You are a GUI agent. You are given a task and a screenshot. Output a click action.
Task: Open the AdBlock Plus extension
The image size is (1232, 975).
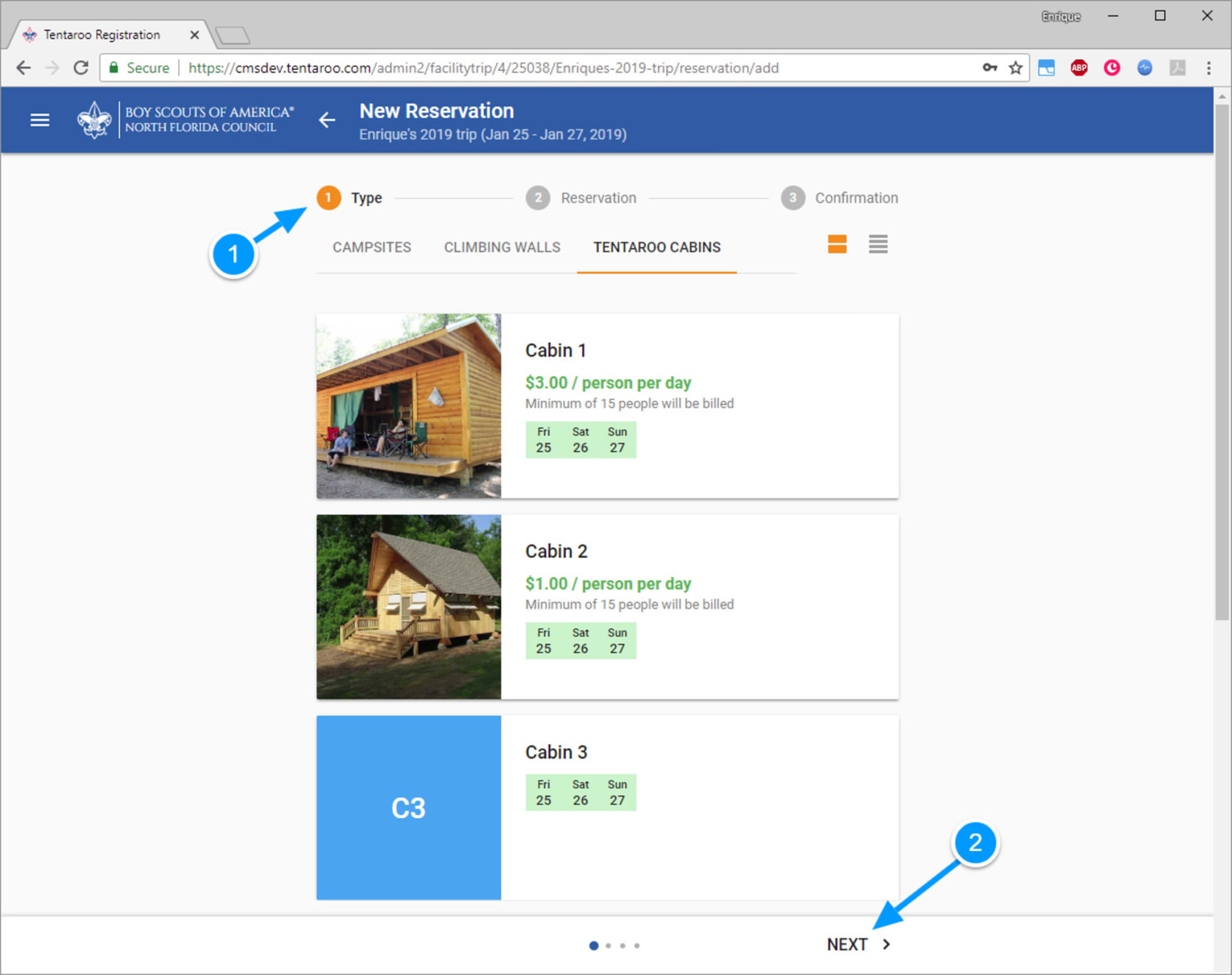coord(1079,68)
